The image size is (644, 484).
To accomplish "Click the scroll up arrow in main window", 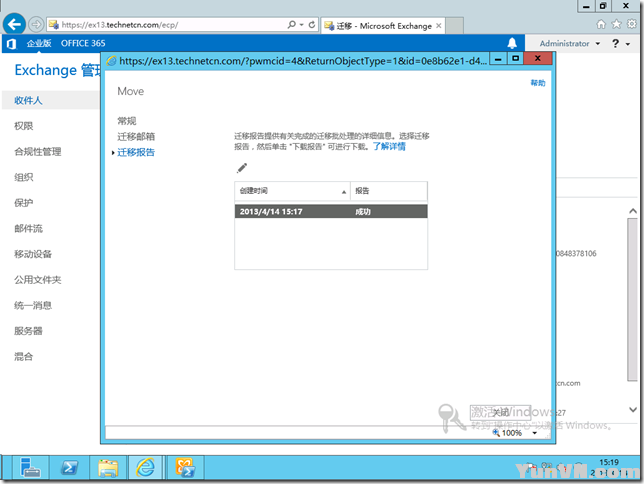I will coord(633,211).
